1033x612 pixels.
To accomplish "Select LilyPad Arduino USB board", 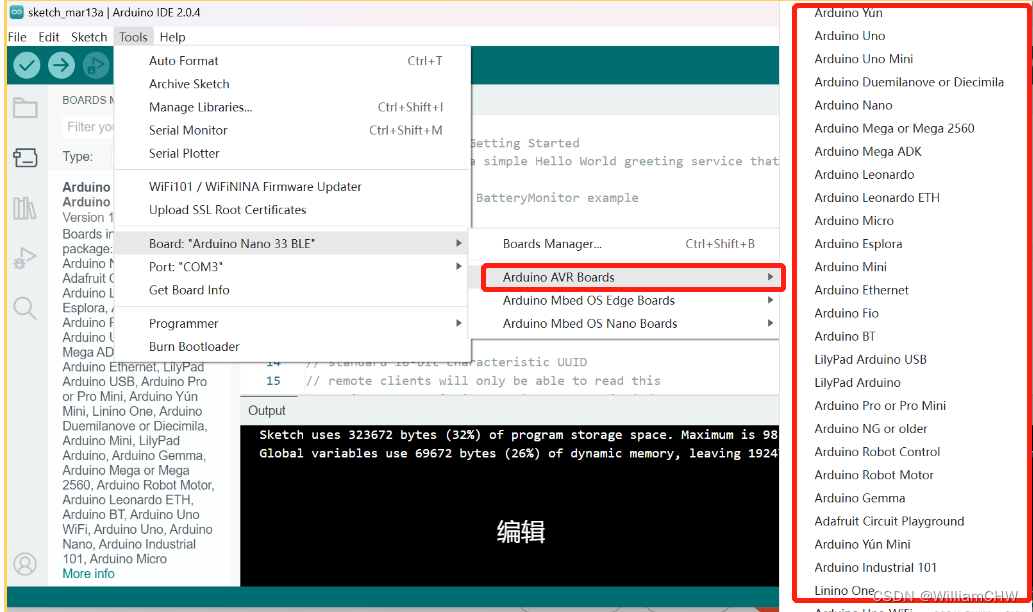I will [x=870, y=360].
